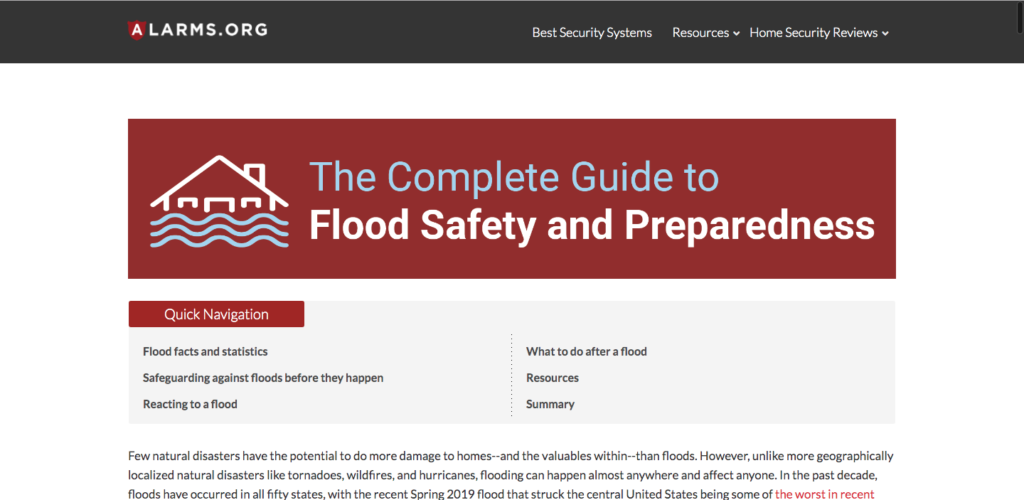1024x500 pixels.
Task: Open Best Security Systems page
Action: [x=592, y=33]
